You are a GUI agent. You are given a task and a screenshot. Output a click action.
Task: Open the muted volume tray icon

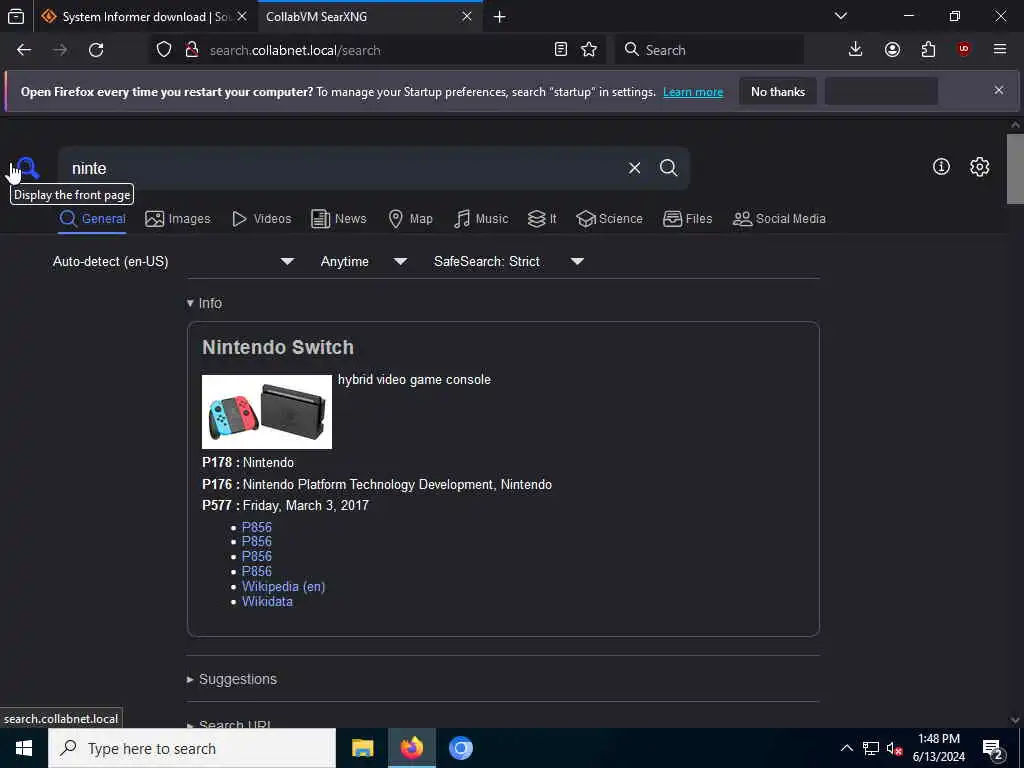894,748
